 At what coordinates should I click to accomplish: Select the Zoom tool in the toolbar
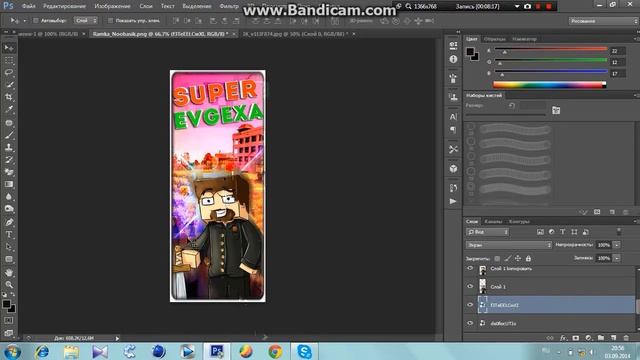(x=9, y=284)
